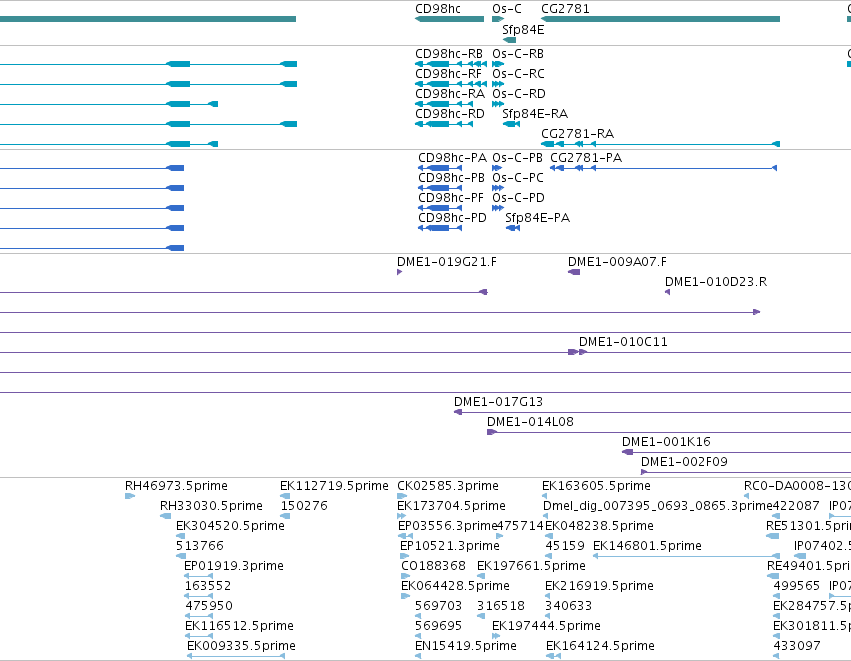Click EST EP01919.3prime
This screenshot has height=661, width=851.
[199, 576]
